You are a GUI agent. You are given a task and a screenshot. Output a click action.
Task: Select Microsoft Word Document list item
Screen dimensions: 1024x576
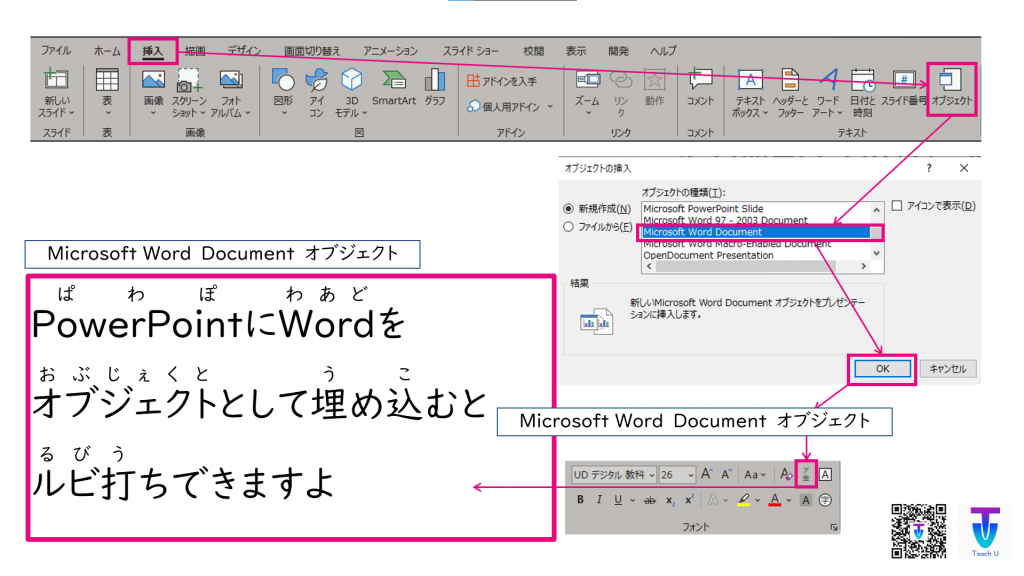(x=756, y=232)
